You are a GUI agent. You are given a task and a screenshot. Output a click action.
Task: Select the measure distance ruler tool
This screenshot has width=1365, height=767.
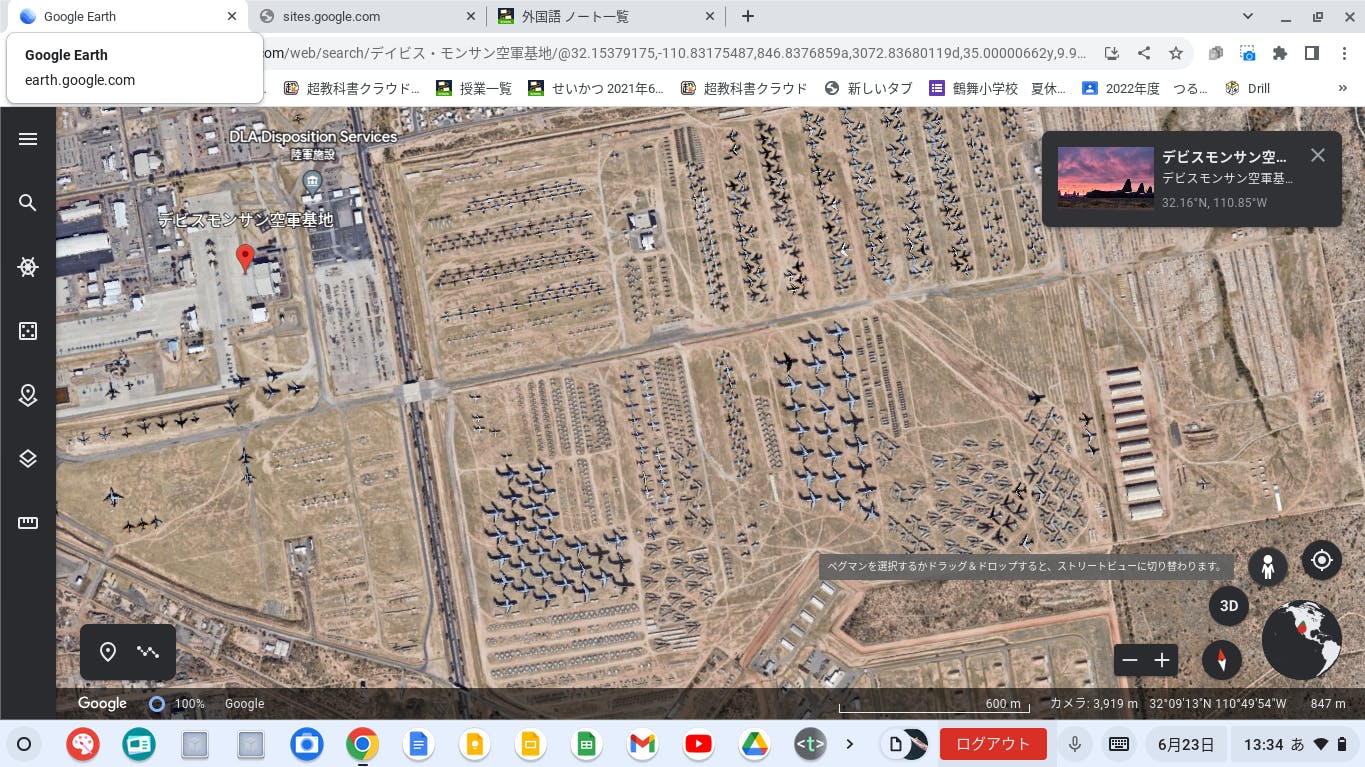pos(28,523)
